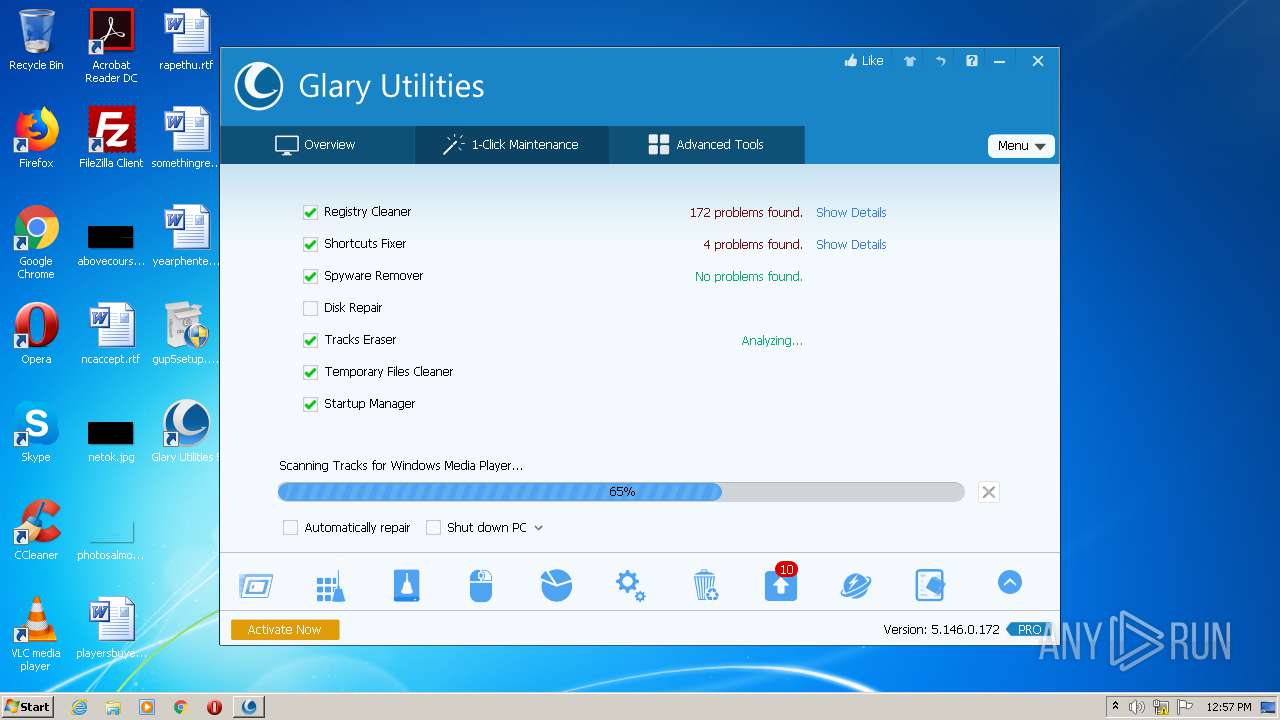Collapse the bottom toolbar with up-arrow circle
This screenshot has height=720, width=1280.
point(1010,582)
